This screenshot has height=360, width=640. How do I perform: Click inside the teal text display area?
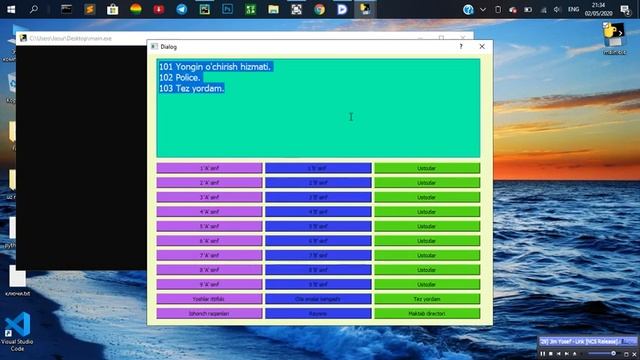(x=318, y=108)
